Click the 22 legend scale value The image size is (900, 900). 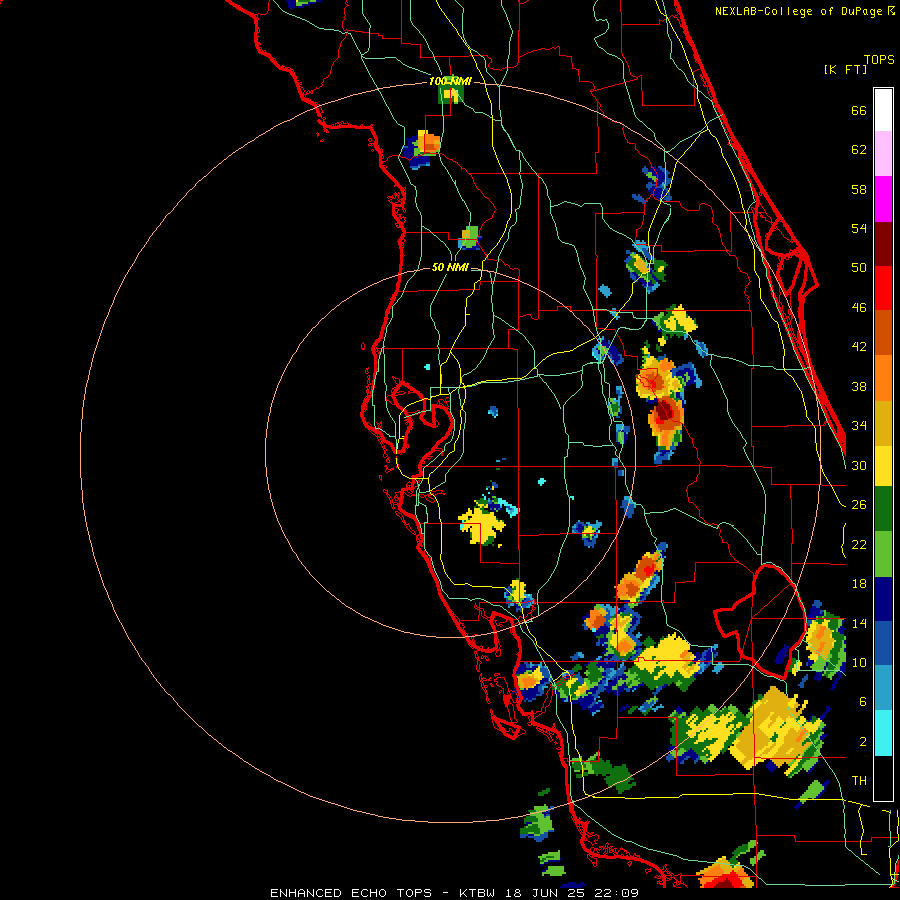point(859,544)
